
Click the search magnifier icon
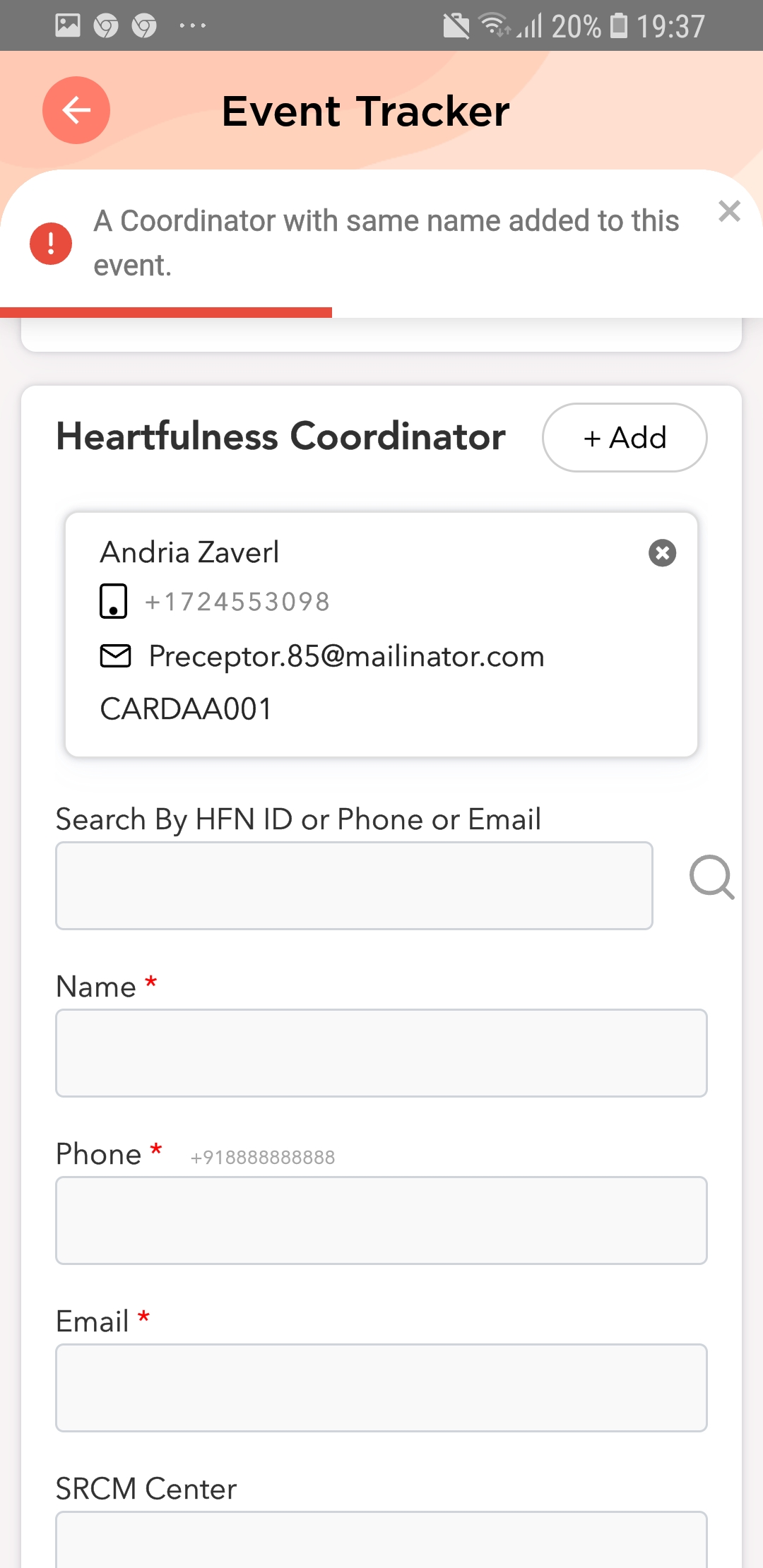[x=711, y=877]
